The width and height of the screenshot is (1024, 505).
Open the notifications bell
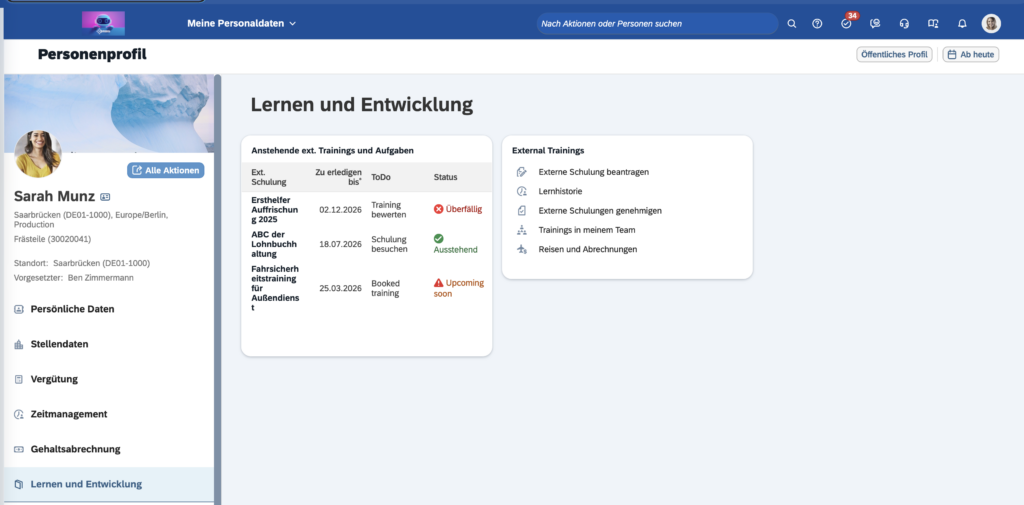point(962,23)
